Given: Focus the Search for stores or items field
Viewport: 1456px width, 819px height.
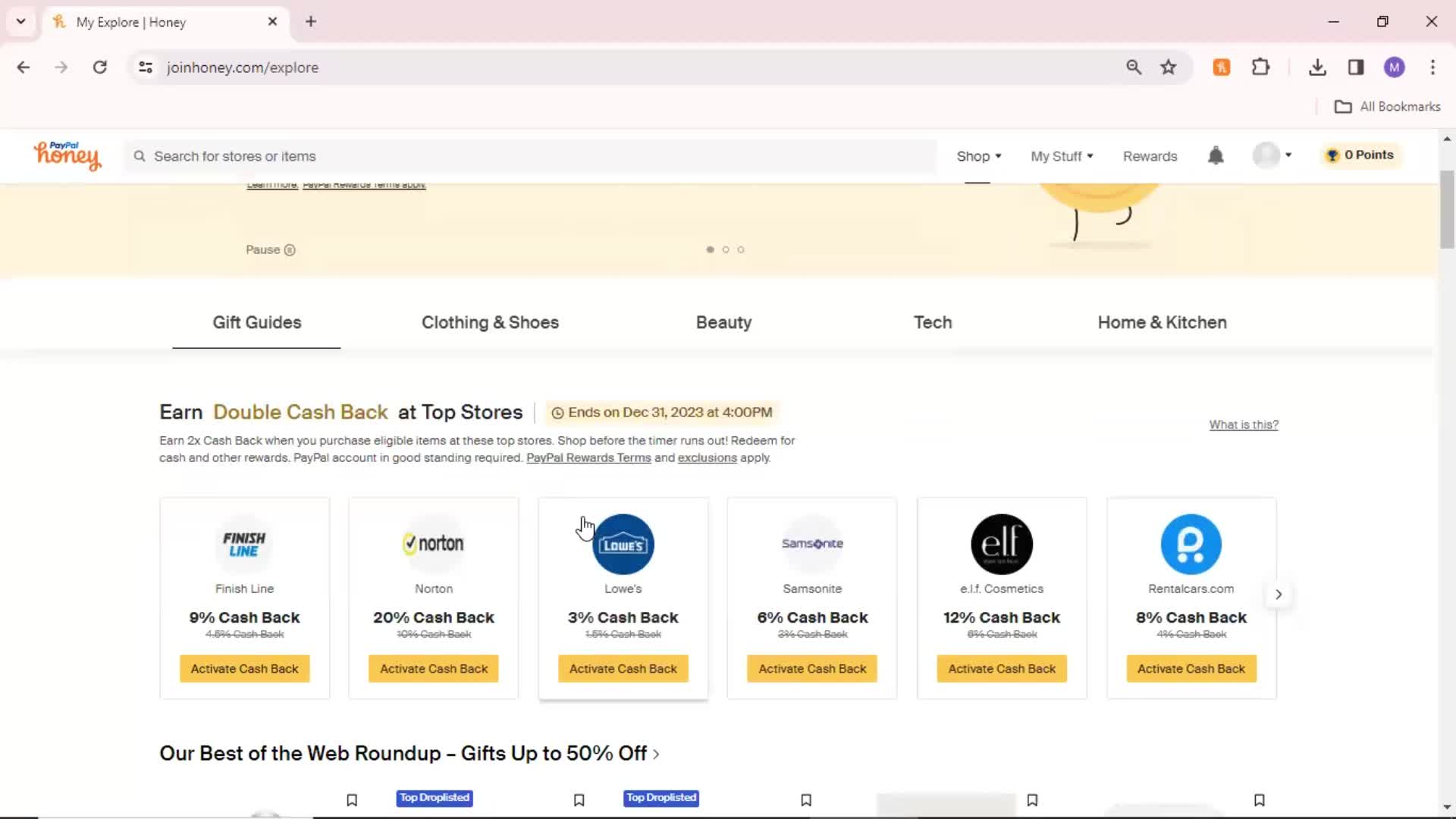Looking at the screenshot, I should pyautogui.click(x=531, y=156).
